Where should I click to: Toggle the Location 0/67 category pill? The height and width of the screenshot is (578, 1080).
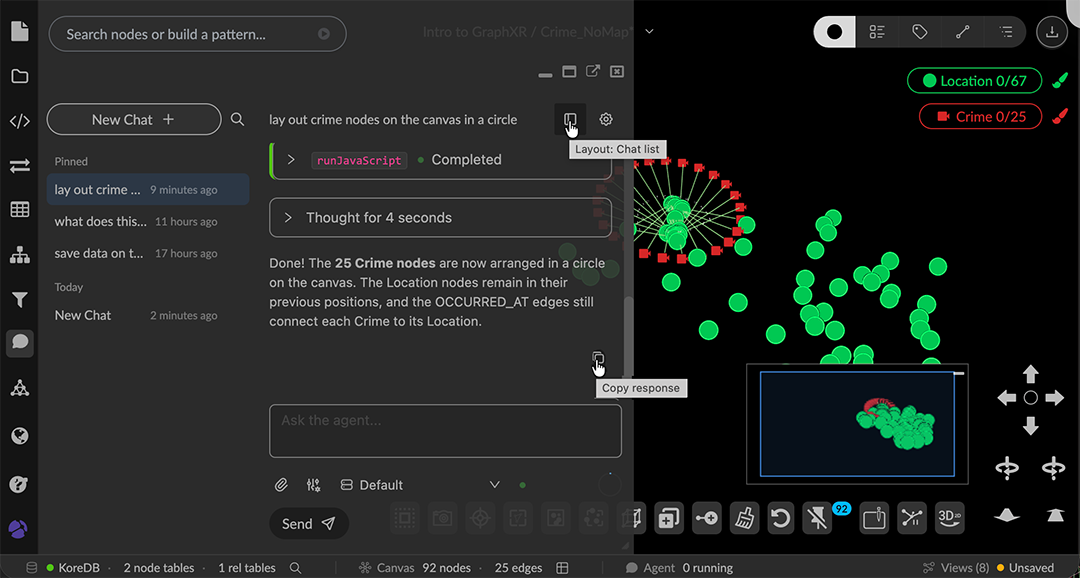coord(974,81)
